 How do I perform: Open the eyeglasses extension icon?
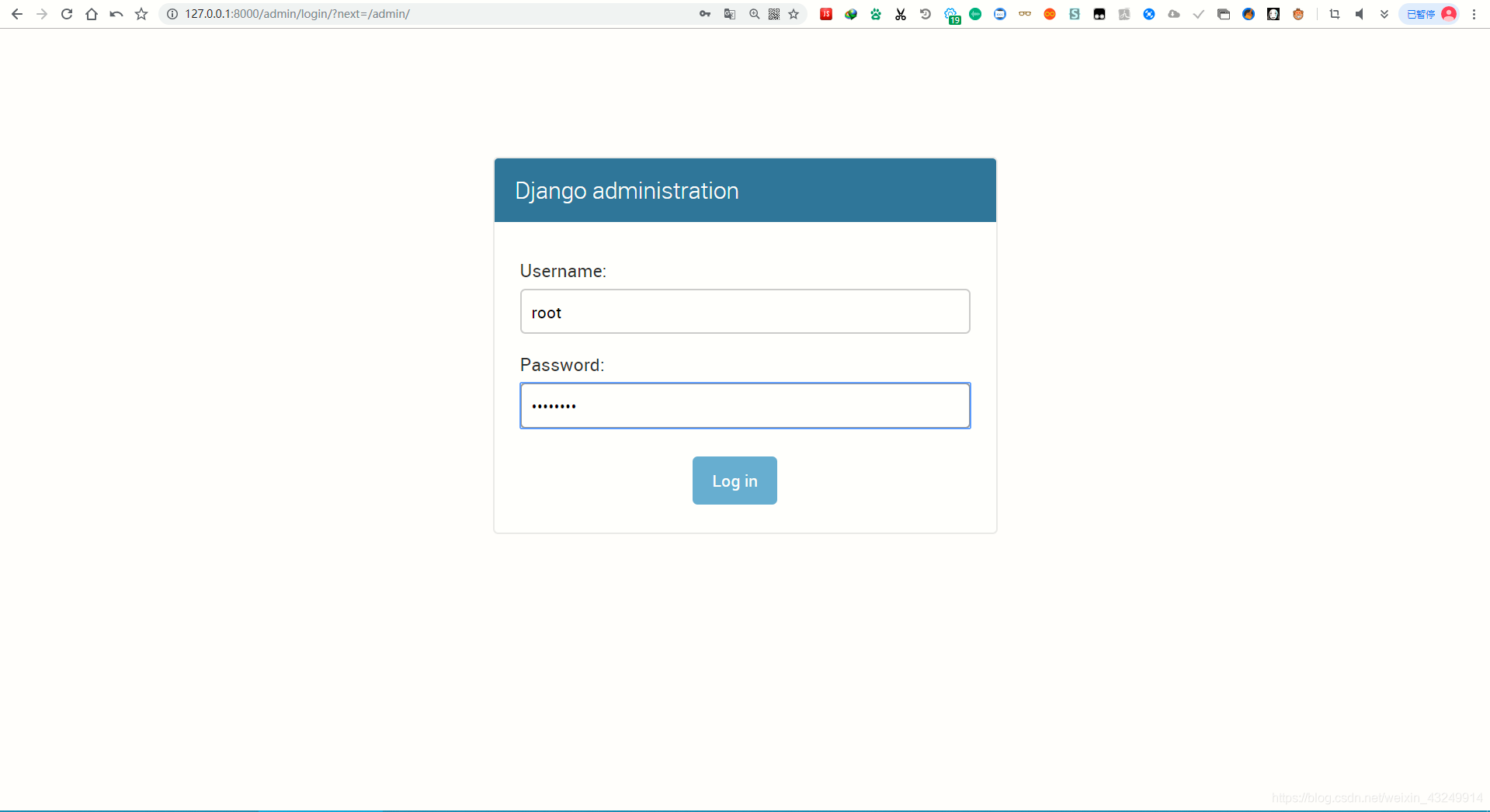[1025, 14]
